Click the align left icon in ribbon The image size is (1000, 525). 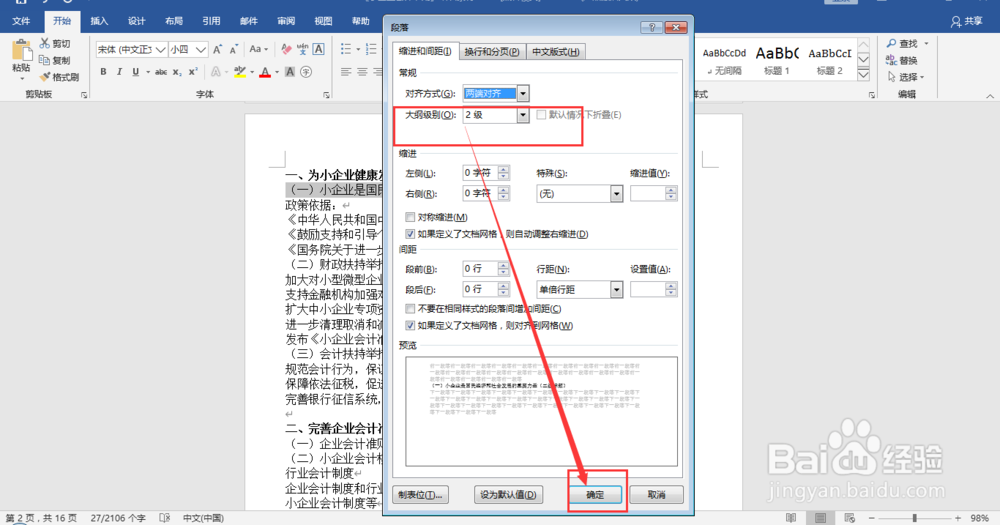click(346, 72)
